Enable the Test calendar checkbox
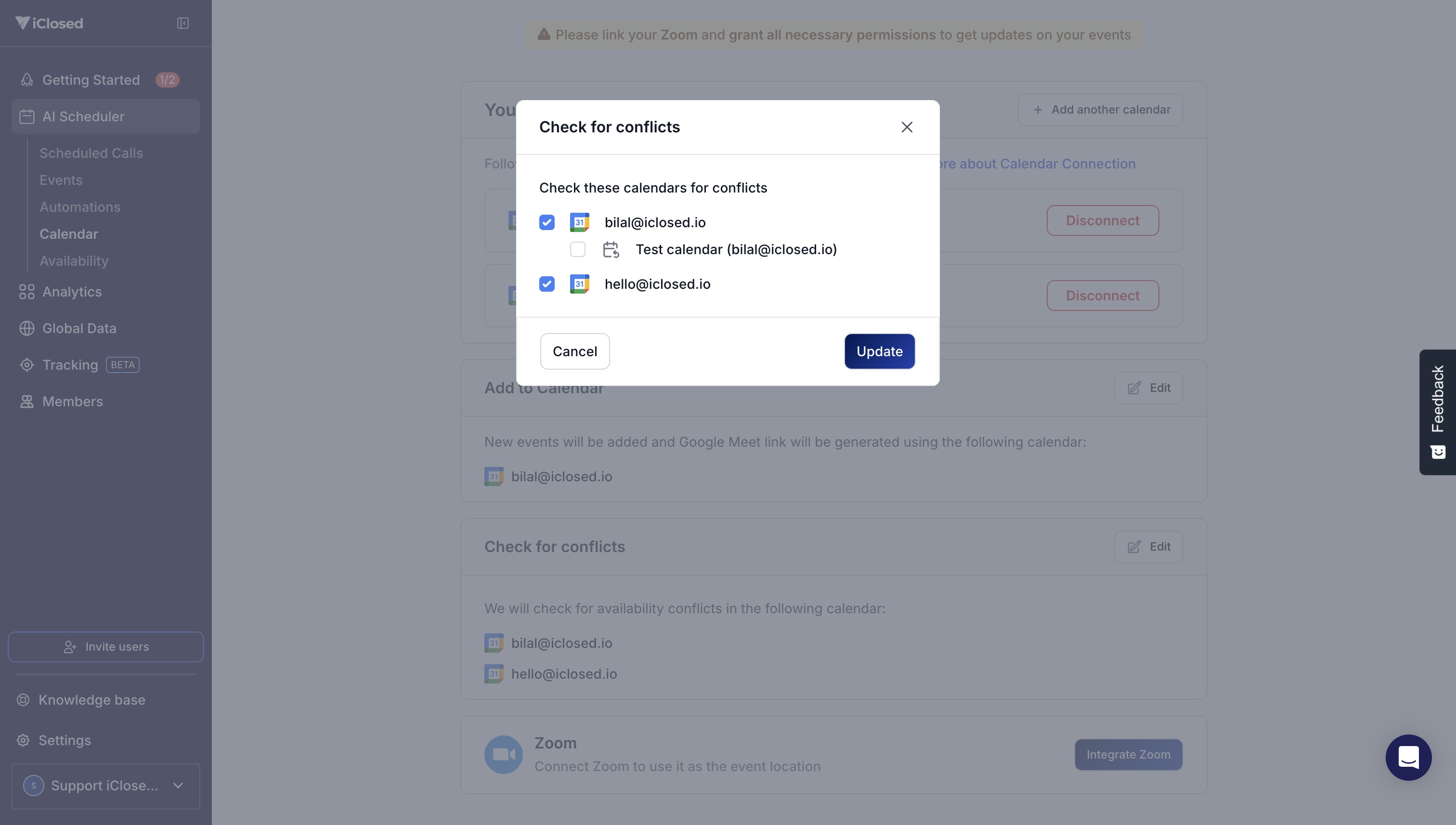Screen dimensions: 1456x825 577,249
